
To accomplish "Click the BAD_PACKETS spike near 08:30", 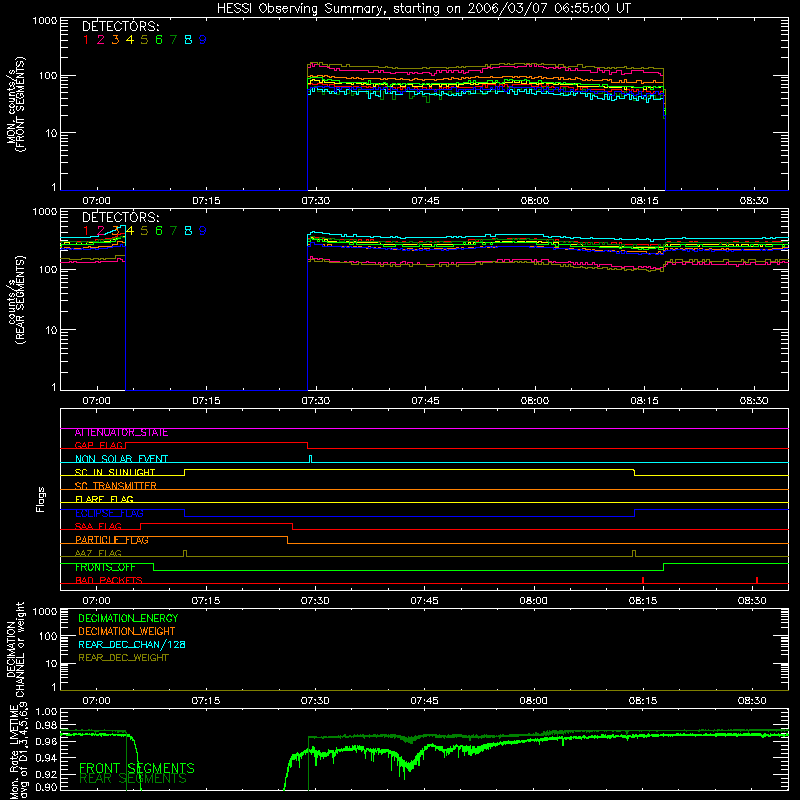I will (757, 580).
